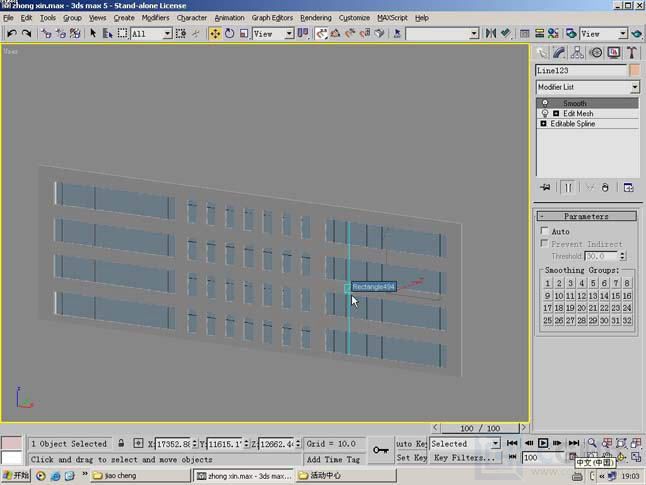This screenshot has width=646, height=485.
Task: Switch to the Utilities hammer tab
Action: [632, 53]
